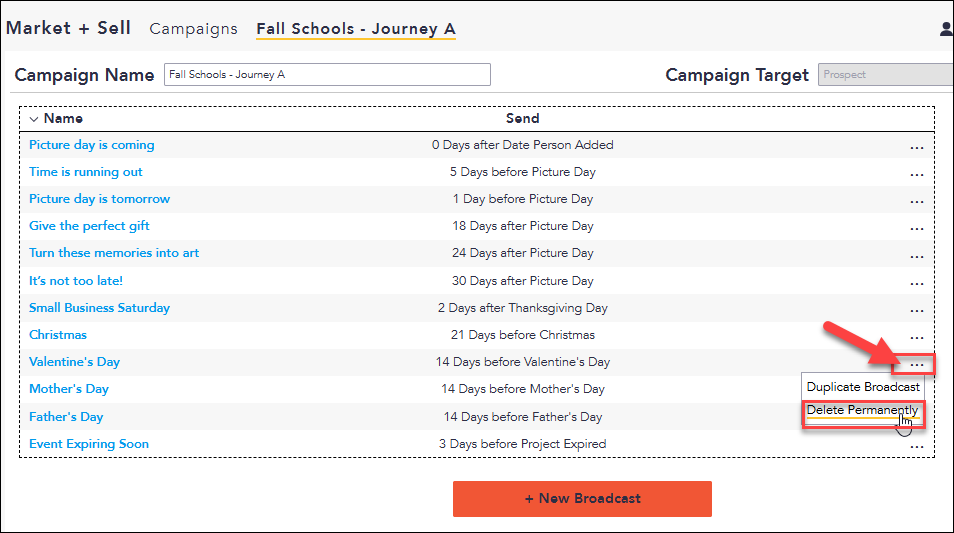This screenshot has width=954, height=533.
Task: Click the + New Broadcast button
Action: point(582,499)
